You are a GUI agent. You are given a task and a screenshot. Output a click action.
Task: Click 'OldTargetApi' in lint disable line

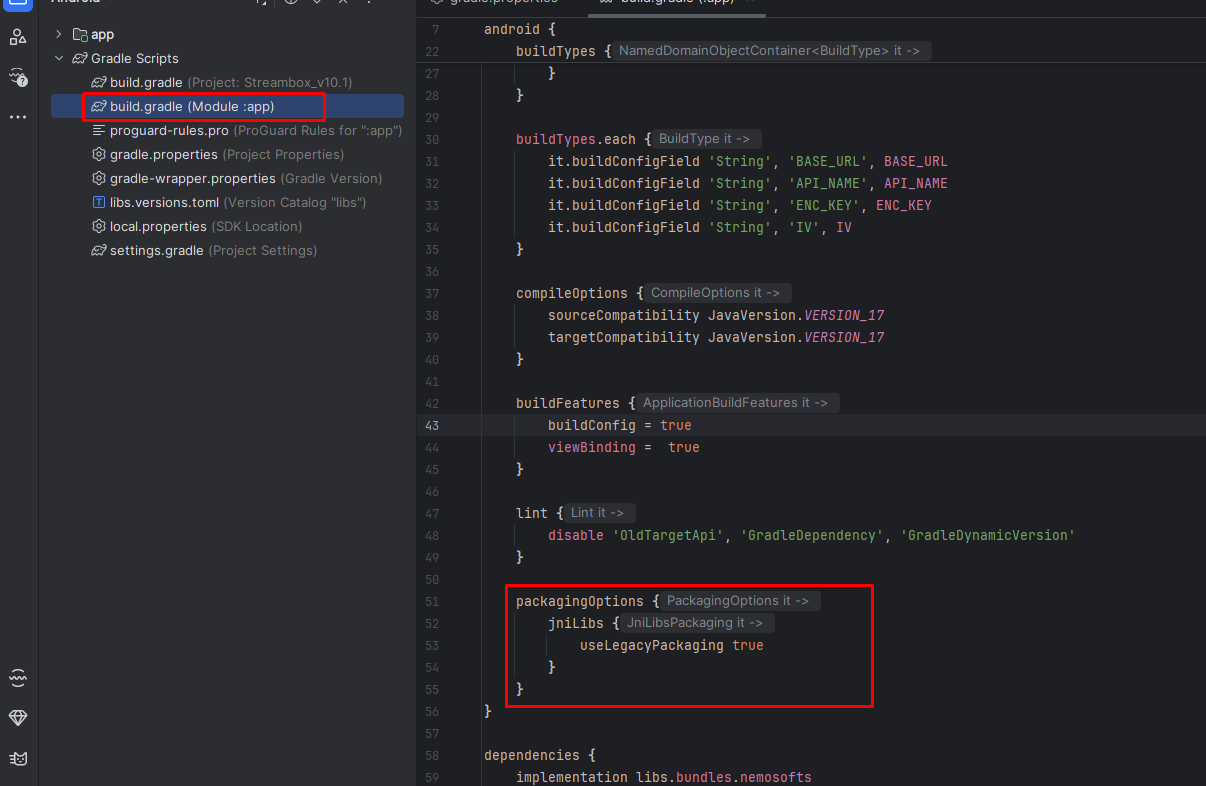[668, 535]
